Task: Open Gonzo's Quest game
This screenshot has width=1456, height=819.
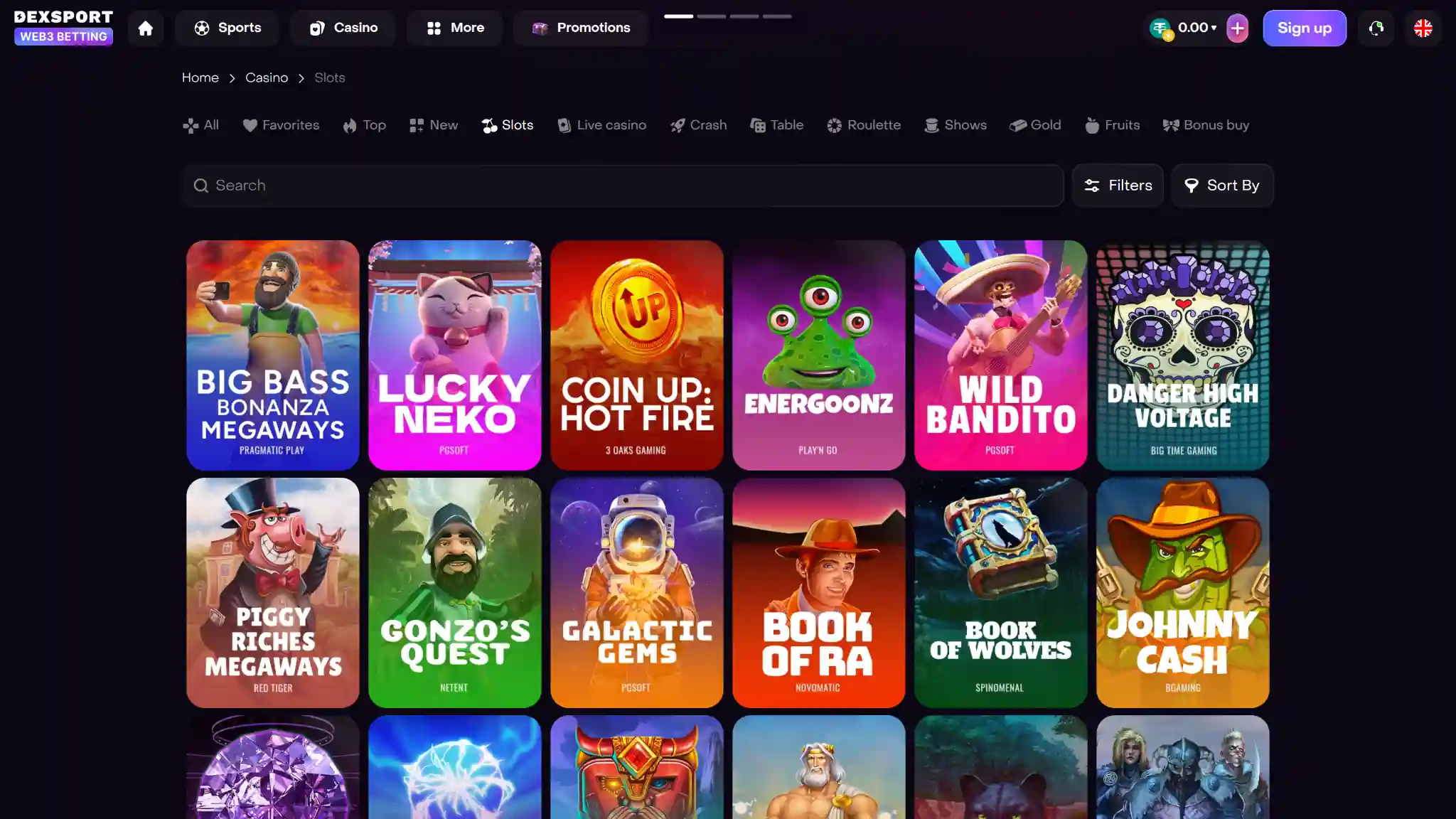Action: pyautogui.click(x=455, y=593)
